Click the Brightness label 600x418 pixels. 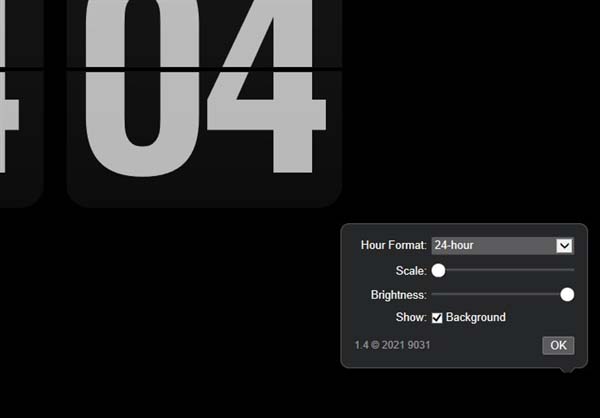pyautogui.click(x=398, y=295)
